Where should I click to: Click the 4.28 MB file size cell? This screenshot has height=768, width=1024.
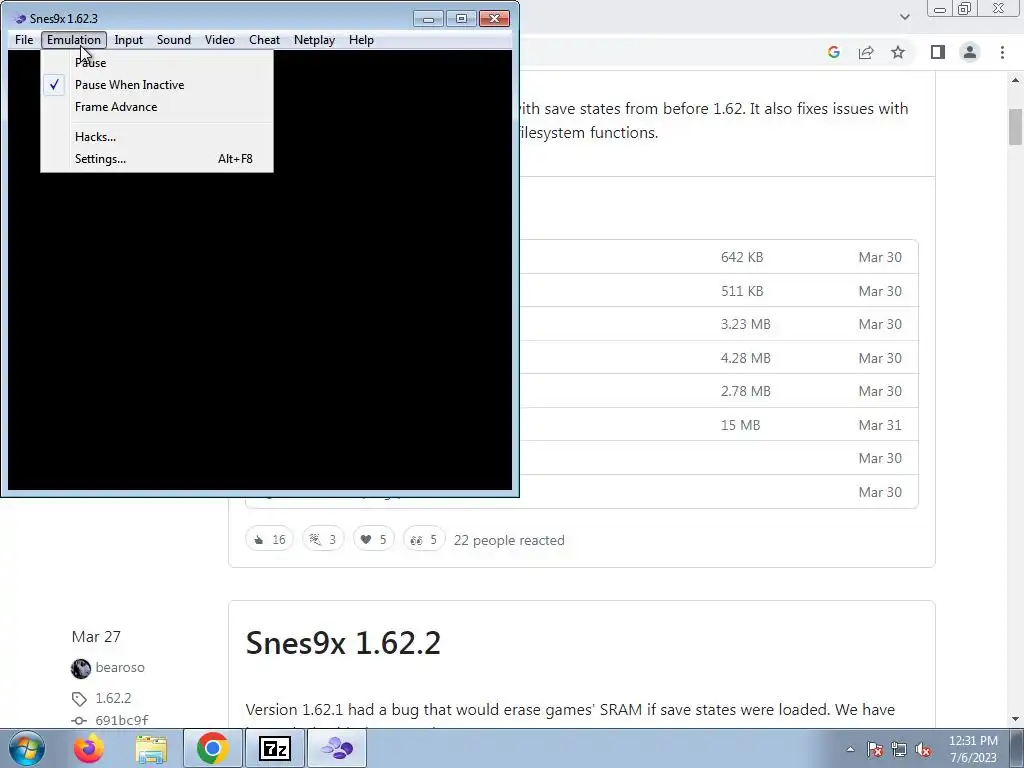click(x=746, y=359)
